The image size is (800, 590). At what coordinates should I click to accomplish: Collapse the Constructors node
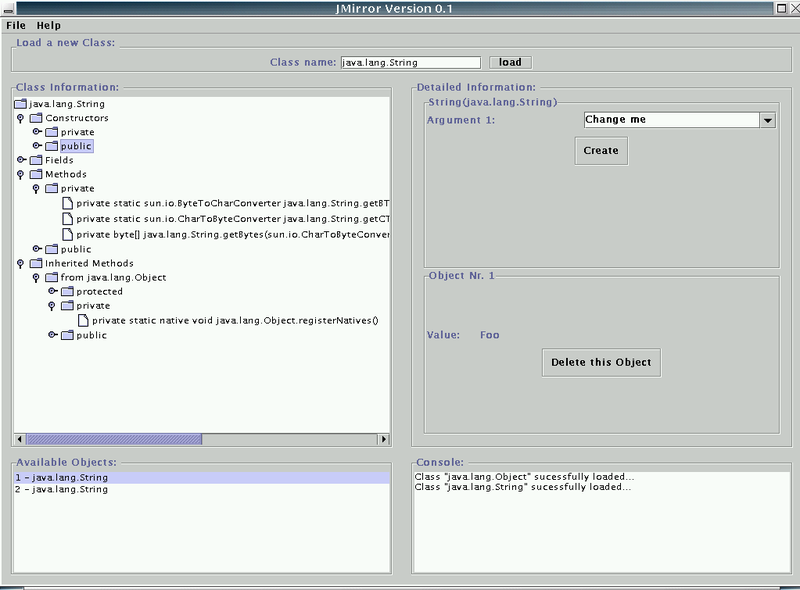coord(20,118)
